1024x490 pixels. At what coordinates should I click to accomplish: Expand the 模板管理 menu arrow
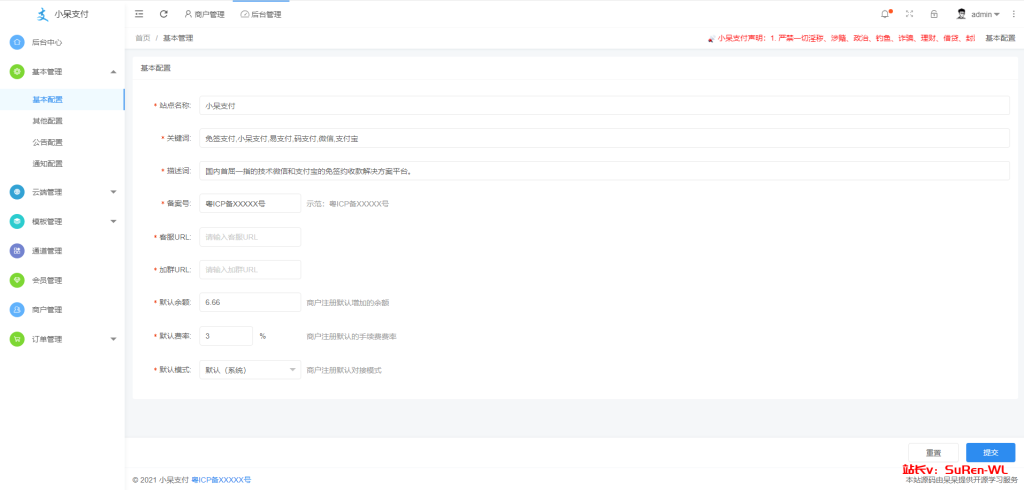point(113,221)
